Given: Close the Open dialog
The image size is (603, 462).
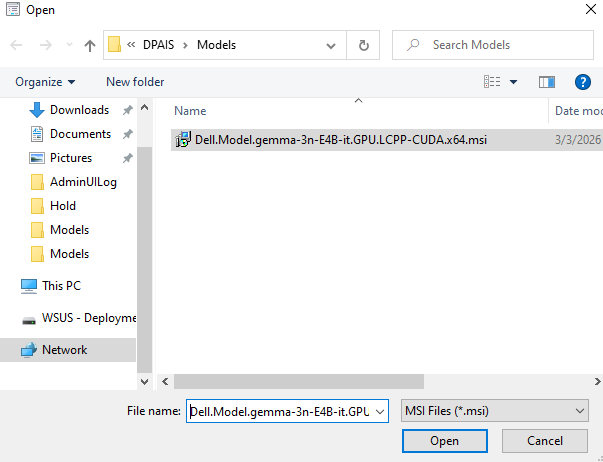Looking at the screenshot, I should coord(591,9).
